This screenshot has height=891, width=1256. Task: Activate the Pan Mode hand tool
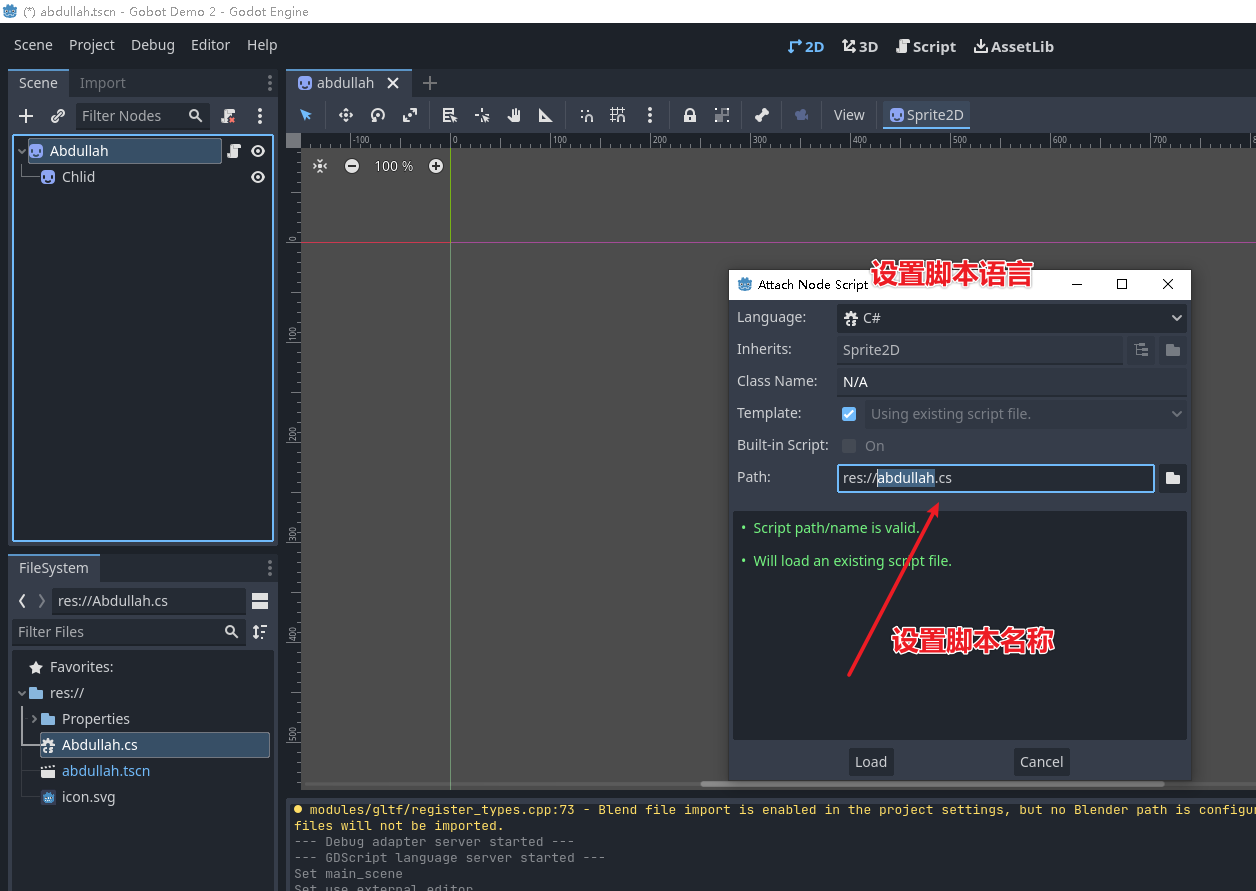(514, 115)
